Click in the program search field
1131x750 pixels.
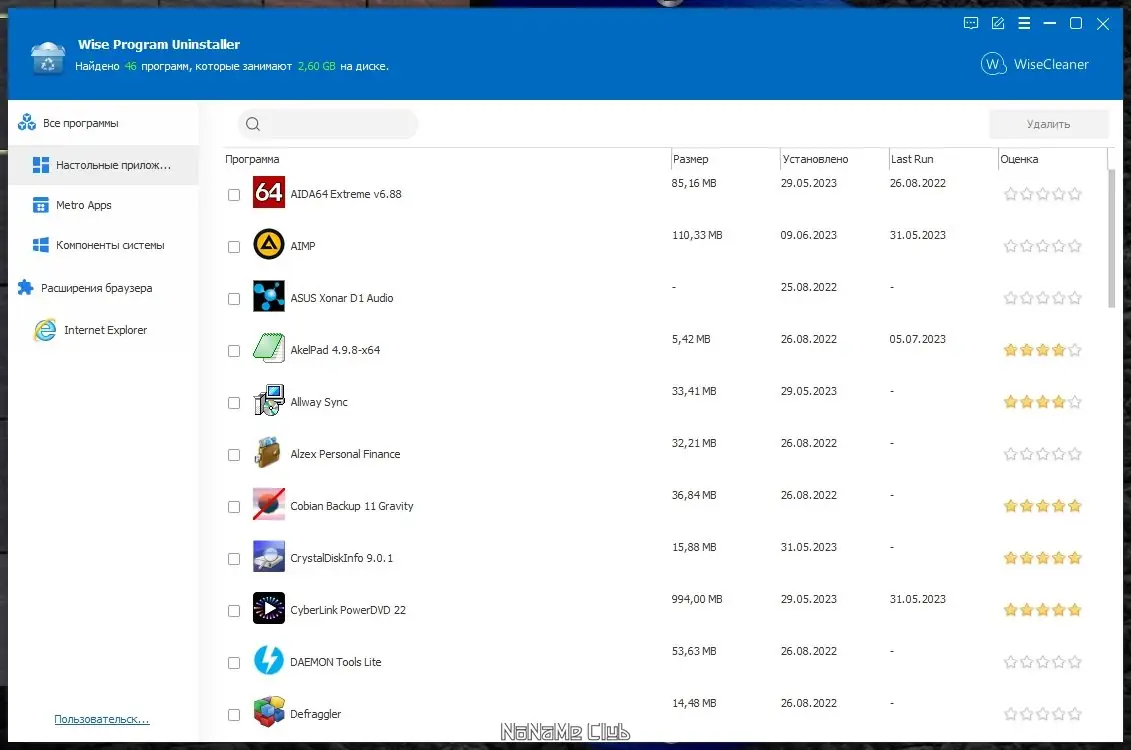coord(327,124)
